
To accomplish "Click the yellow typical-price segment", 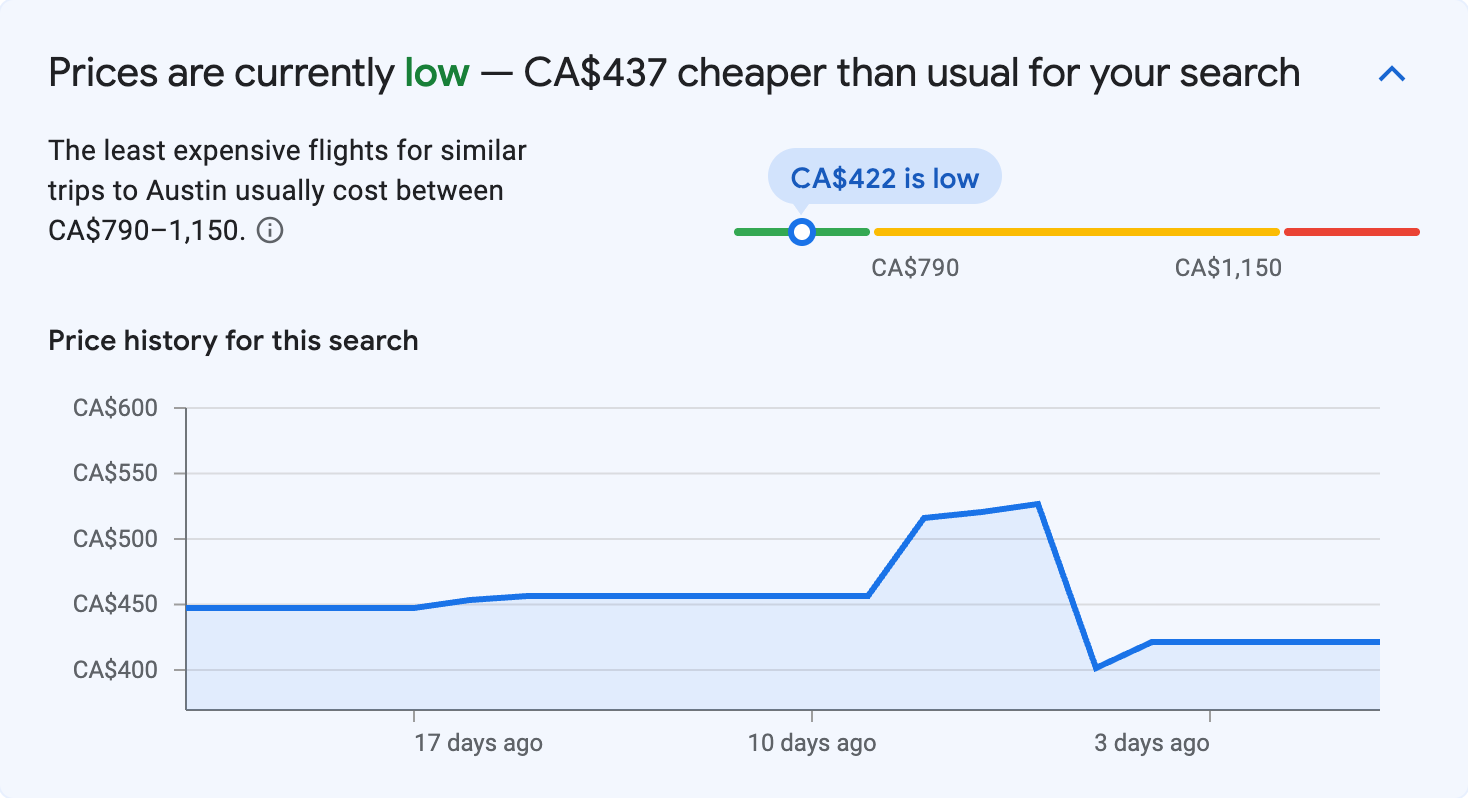I will coord(1075,231).
